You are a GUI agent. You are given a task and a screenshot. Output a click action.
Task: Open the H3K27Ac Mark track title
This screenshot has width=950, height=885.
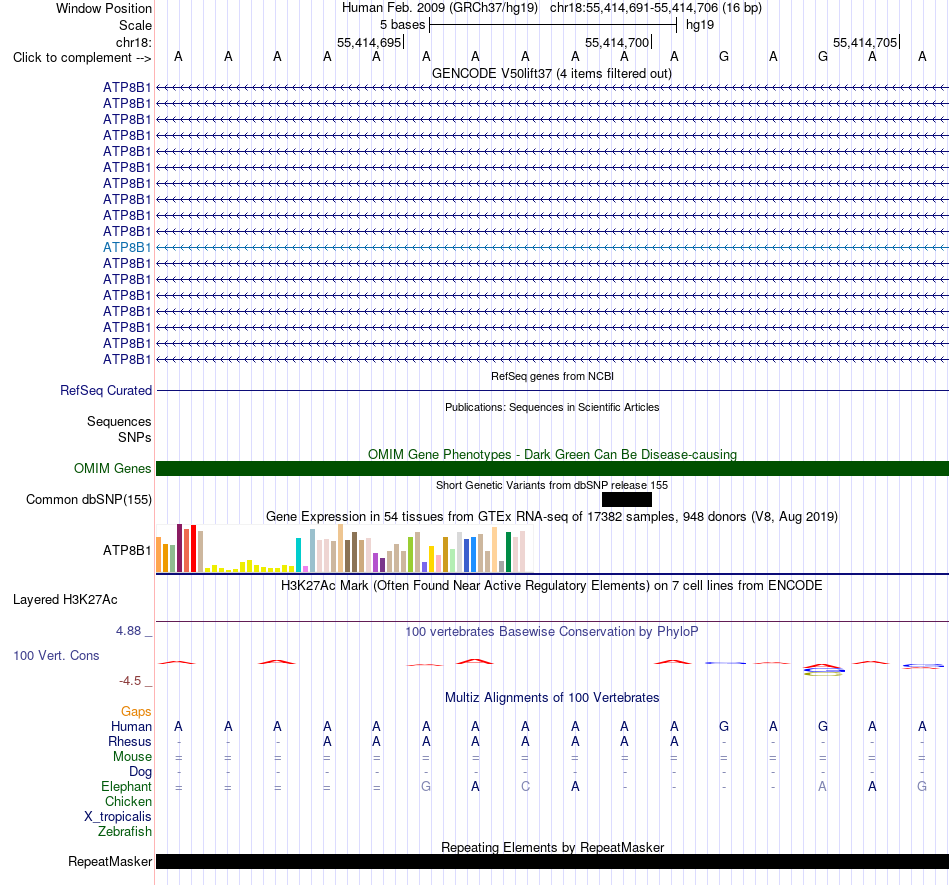(x=552, y=586)
